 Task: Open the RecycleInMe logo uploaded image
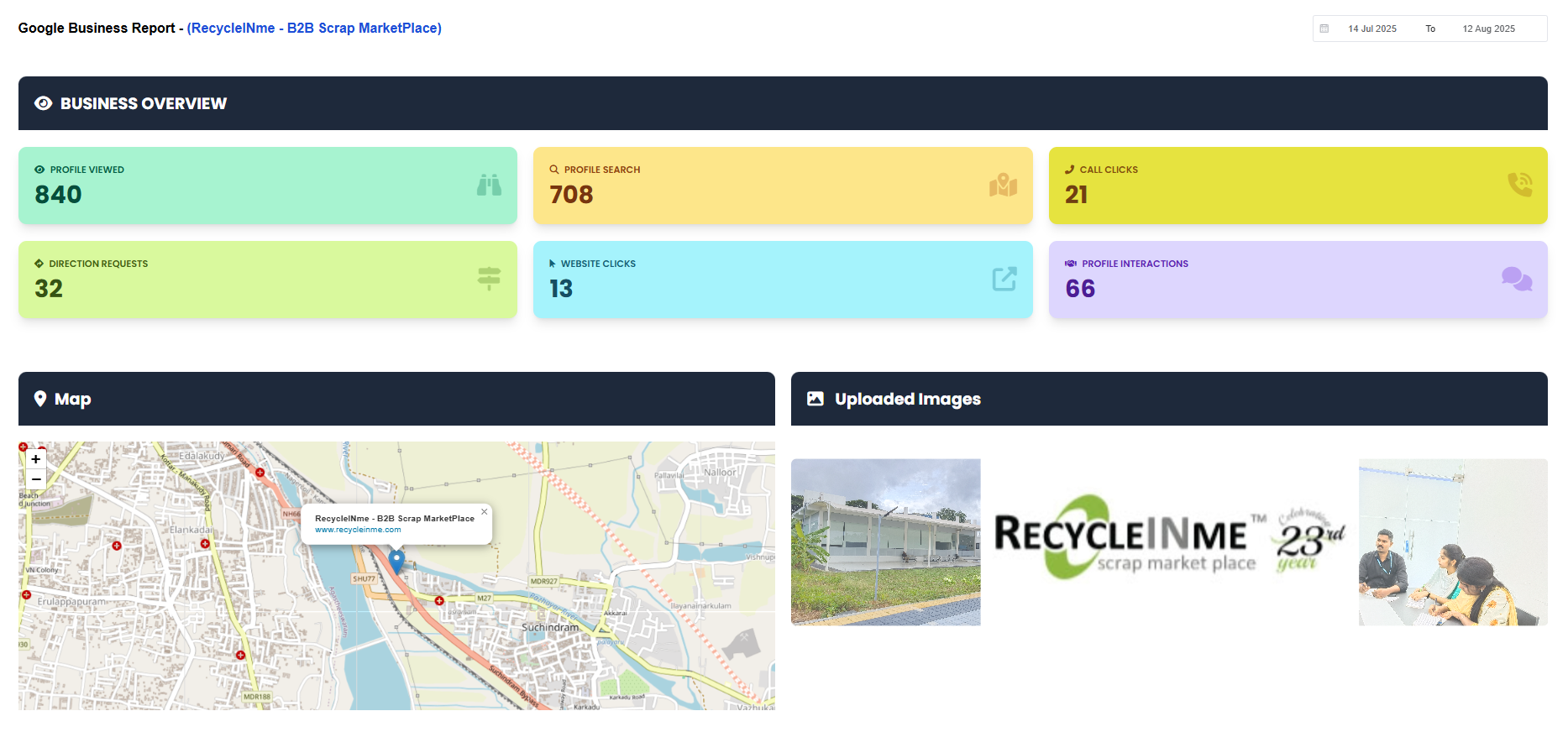coord(1170,537)
